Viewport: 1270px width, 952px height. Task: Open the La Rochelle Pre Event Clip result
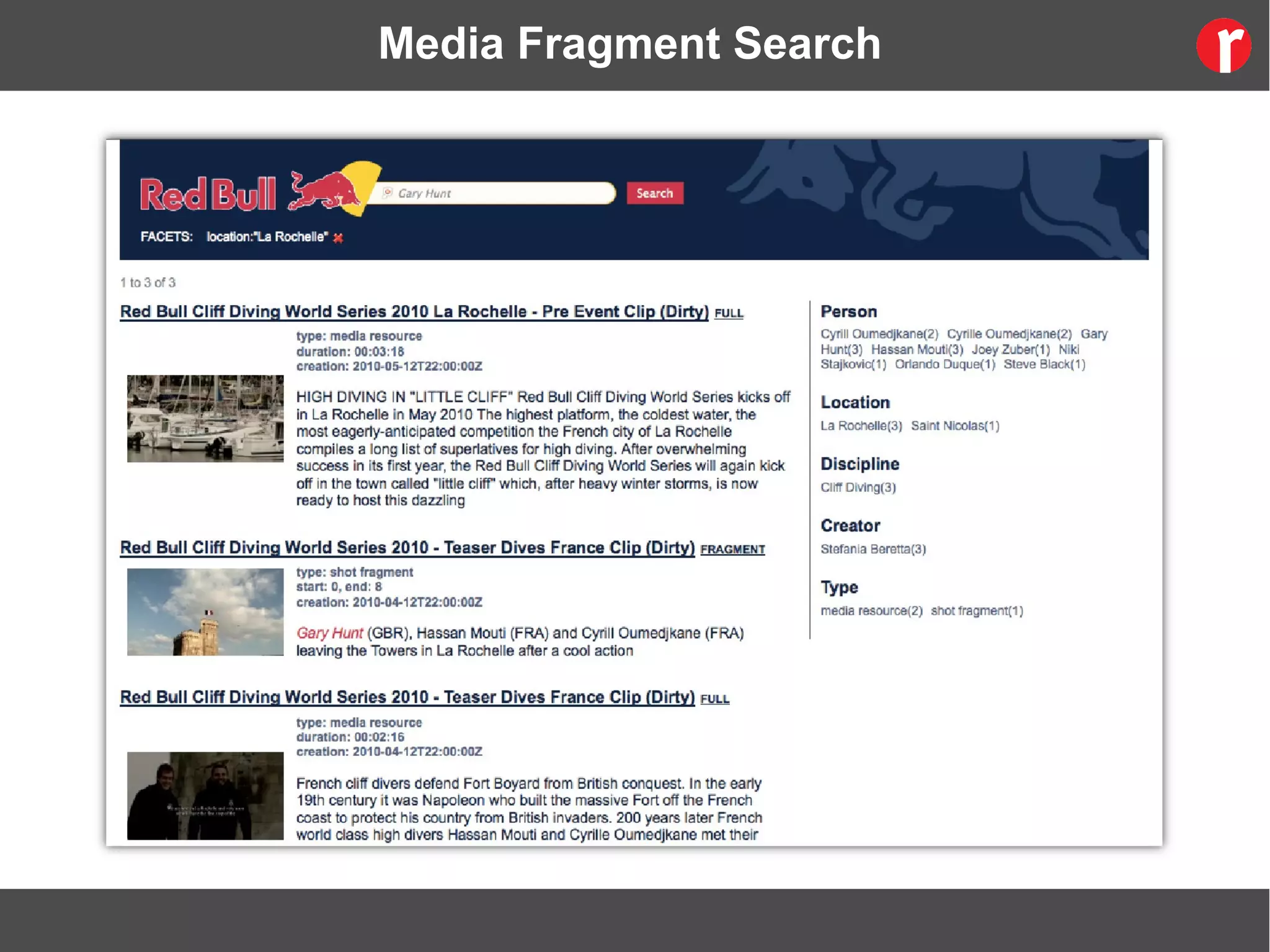414,311
